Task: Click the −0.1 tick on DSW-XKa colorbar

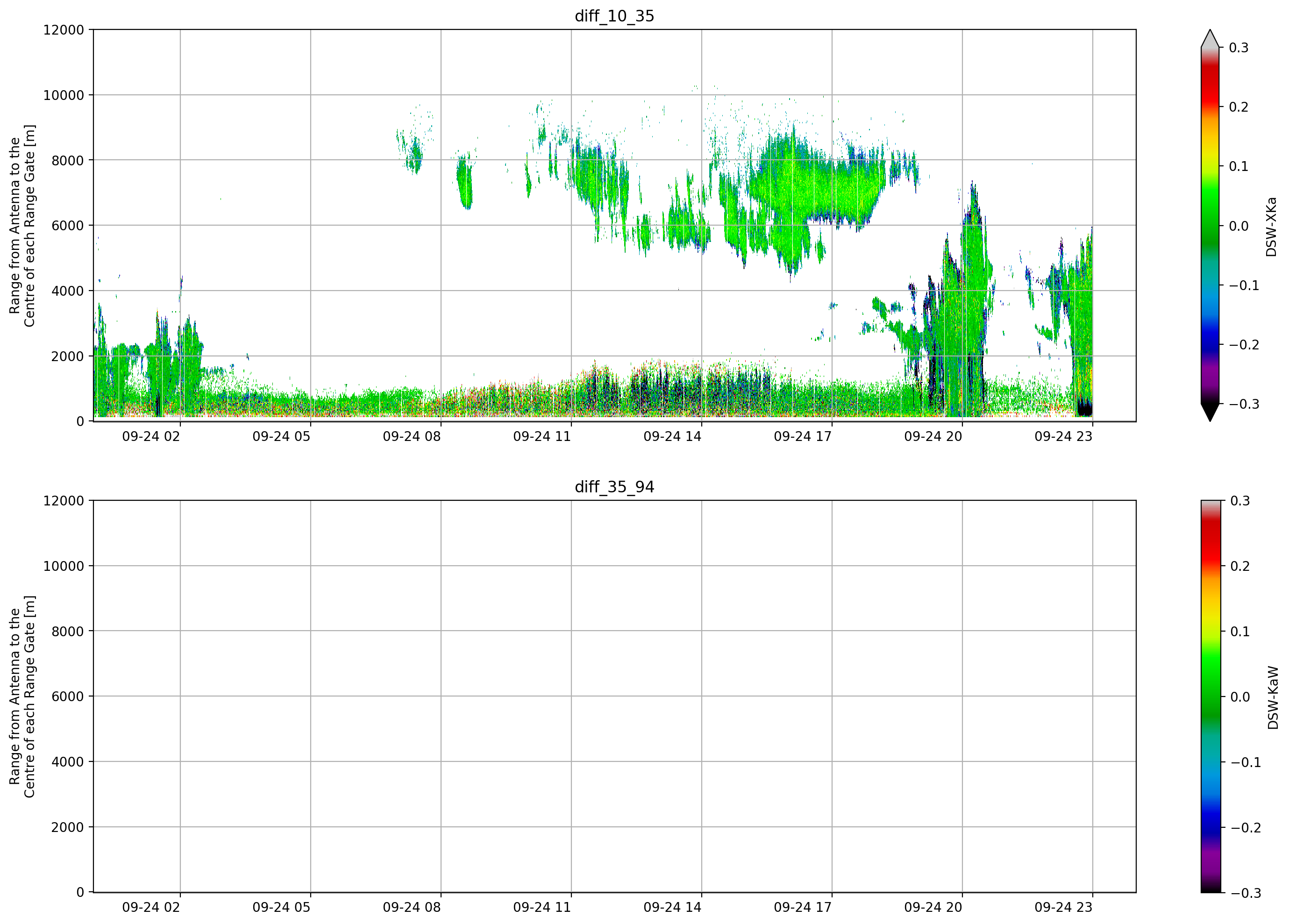Action: 1244,285
